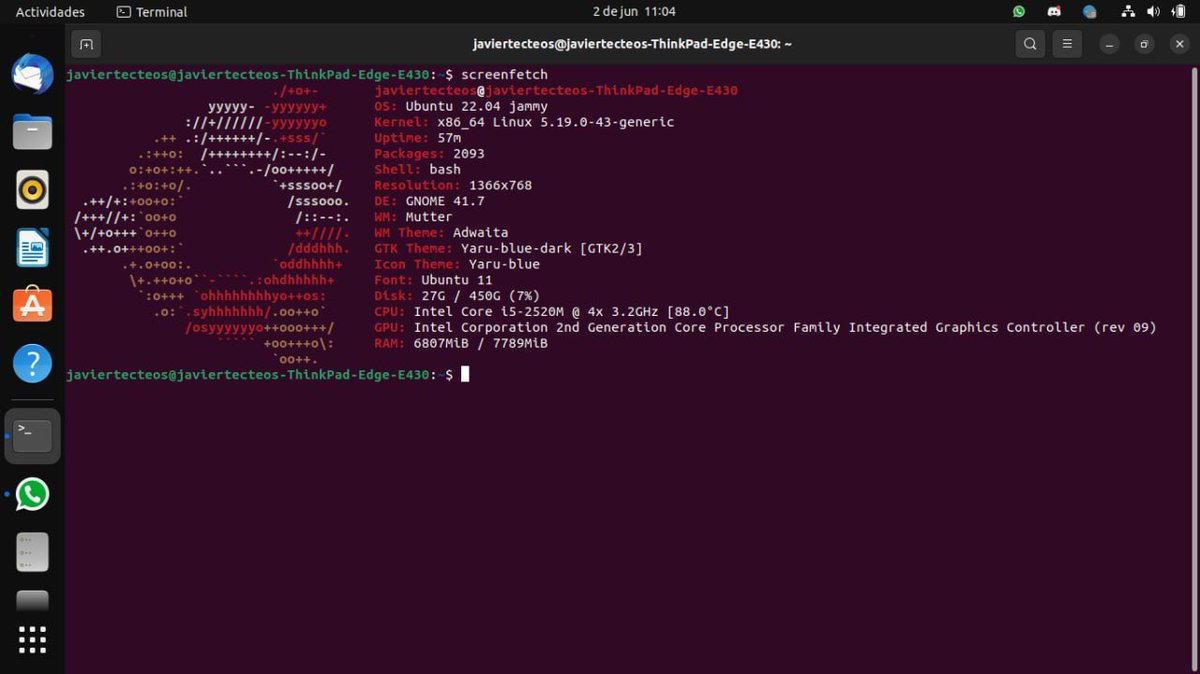Open the power menu icon
This screenshot has height=674, width=1200.
pos(1179,12)
